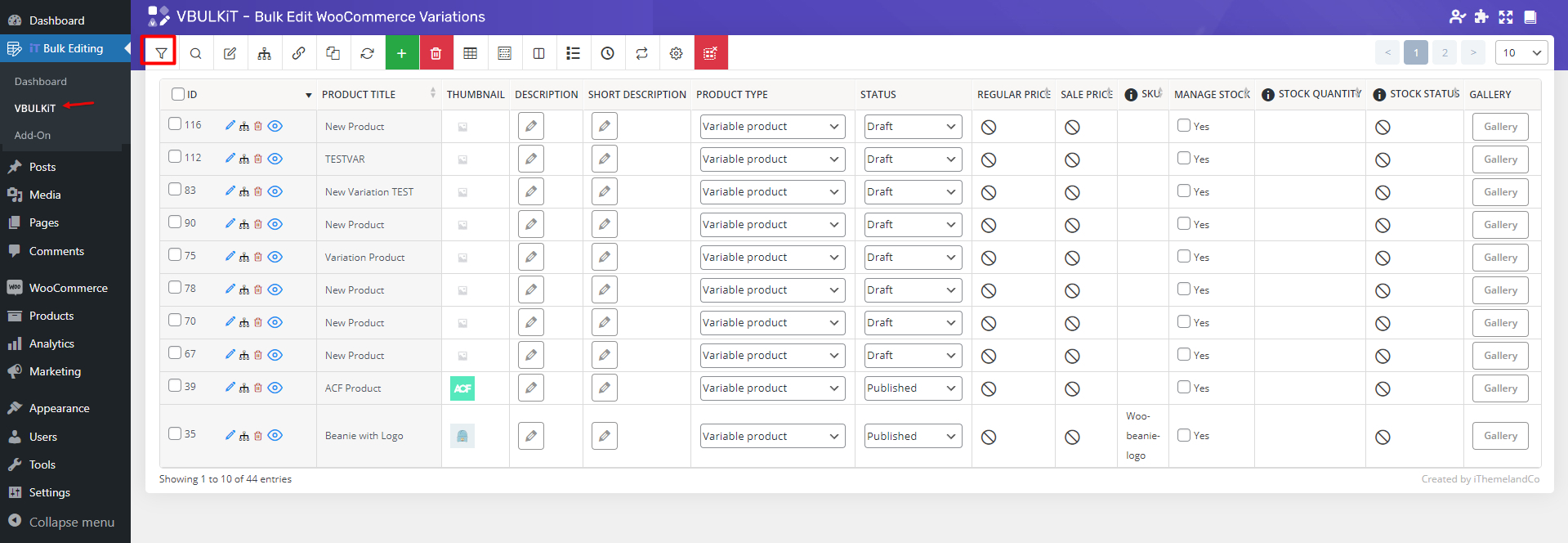Open ID column selection dropdown arrow

tap(309, 96)
